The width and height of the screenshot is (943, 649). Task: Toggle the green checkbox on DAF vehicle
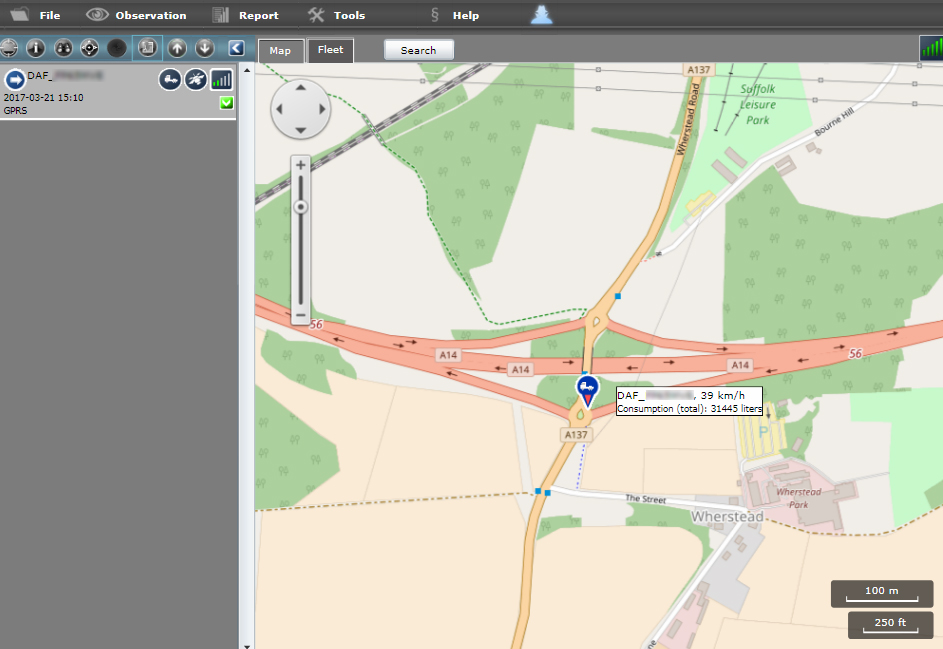[x=226, y=103]
